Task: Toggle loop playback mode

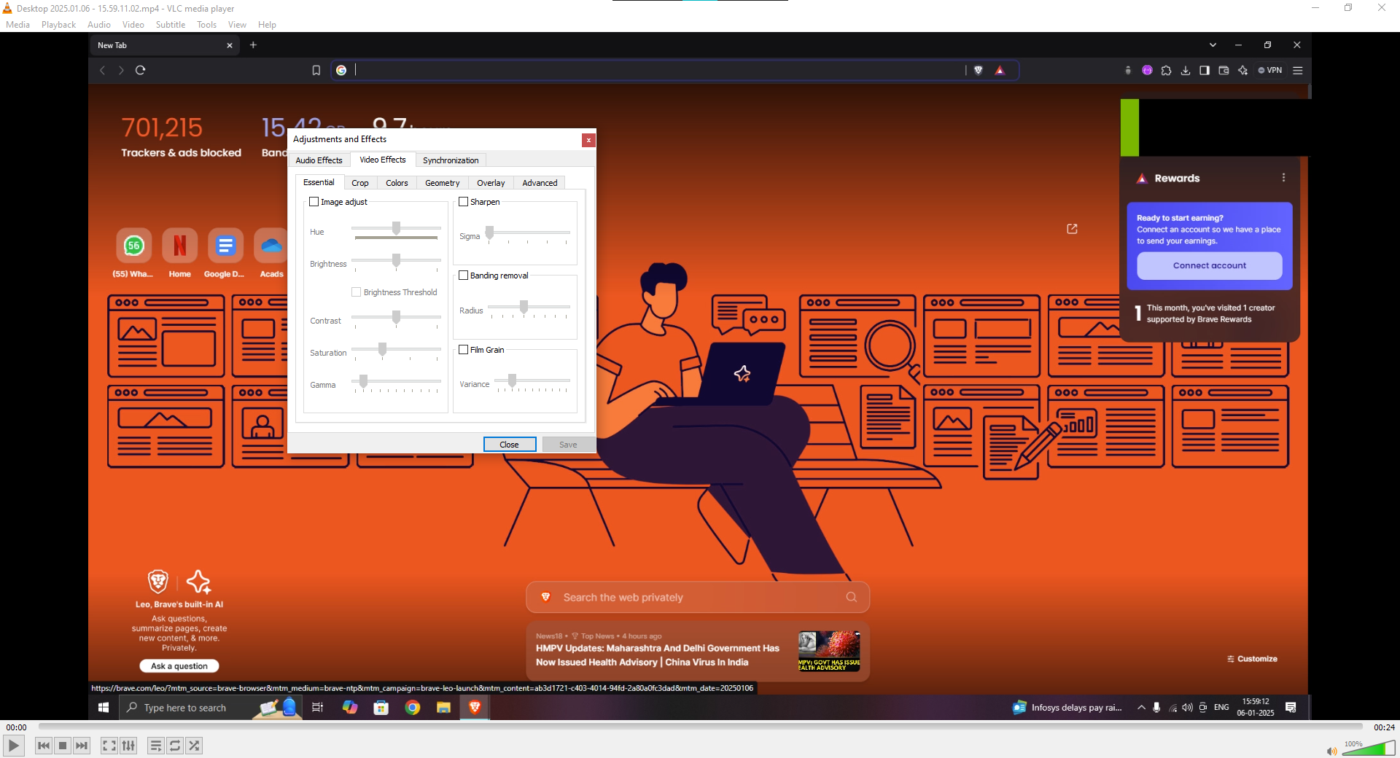Action: click(175, 746)
